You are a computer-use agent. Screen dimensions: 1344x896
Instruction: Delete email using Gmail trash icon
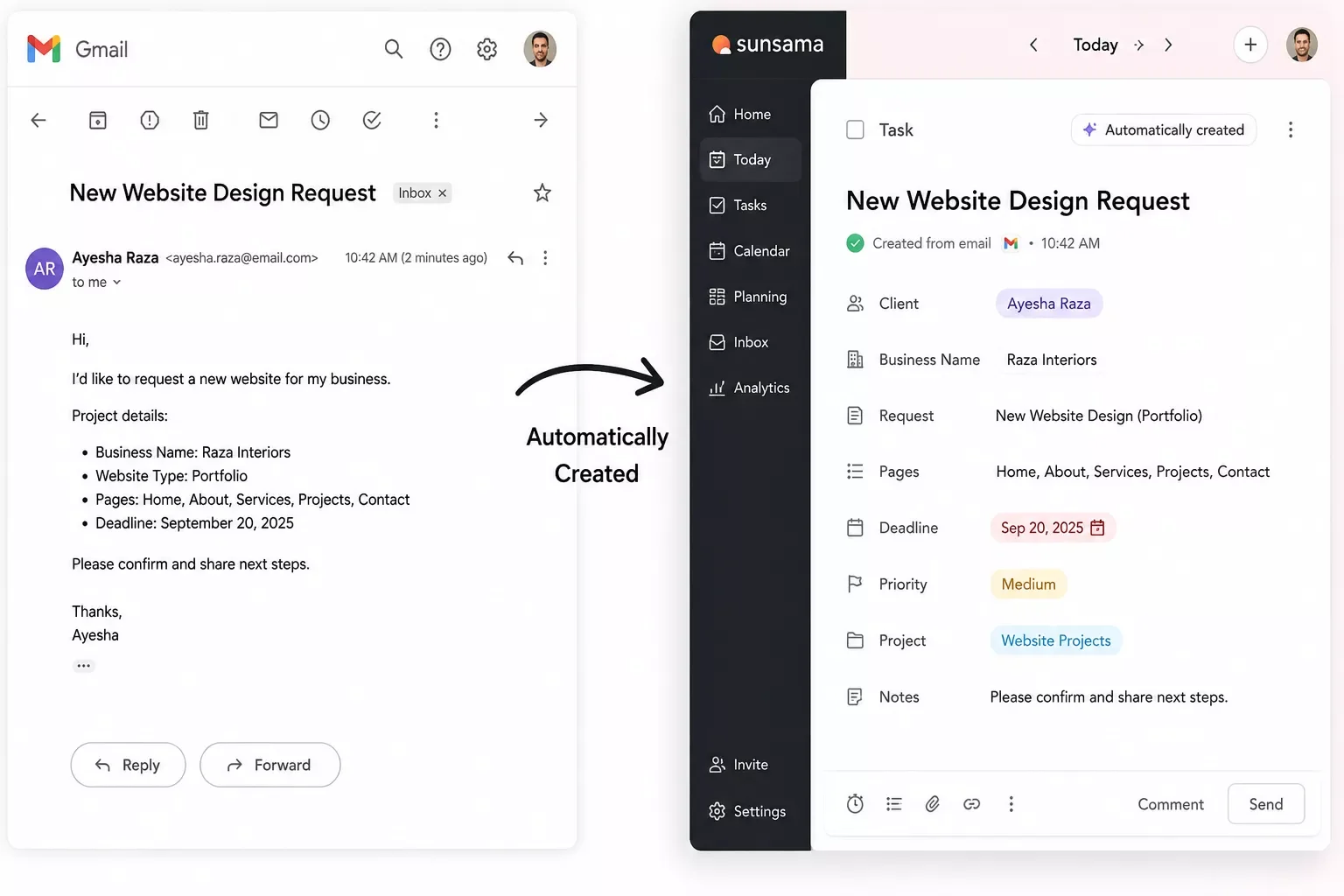[x=201, y=120]
